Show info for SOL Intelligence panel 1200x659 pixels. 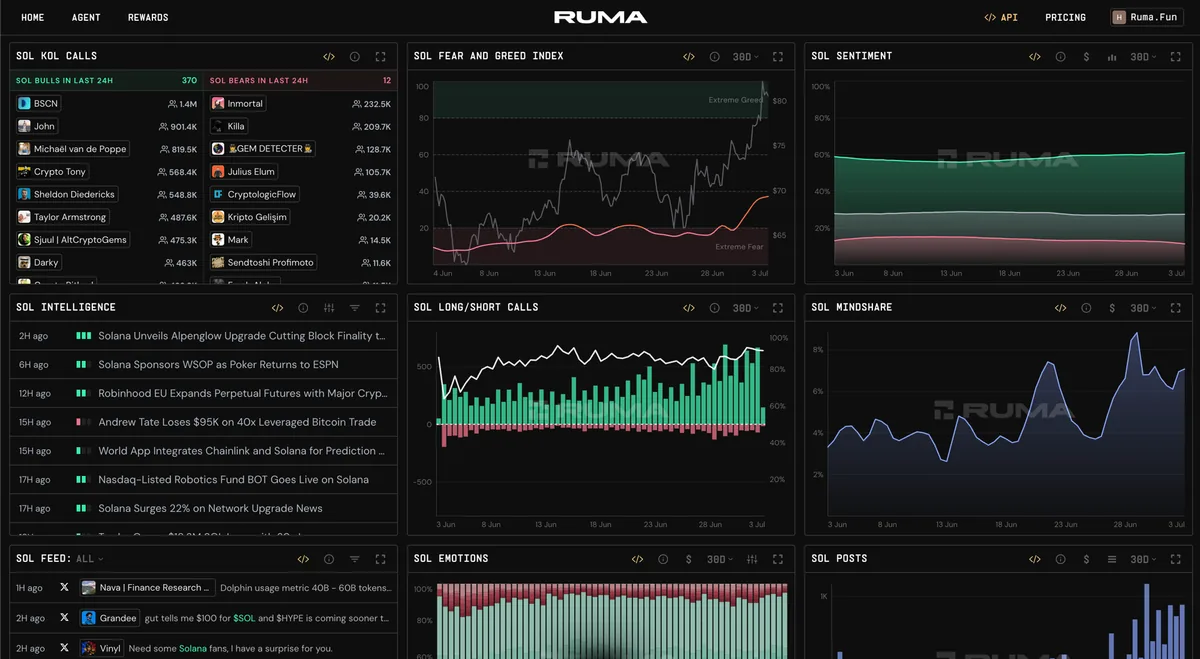click(x=303, y=308)
